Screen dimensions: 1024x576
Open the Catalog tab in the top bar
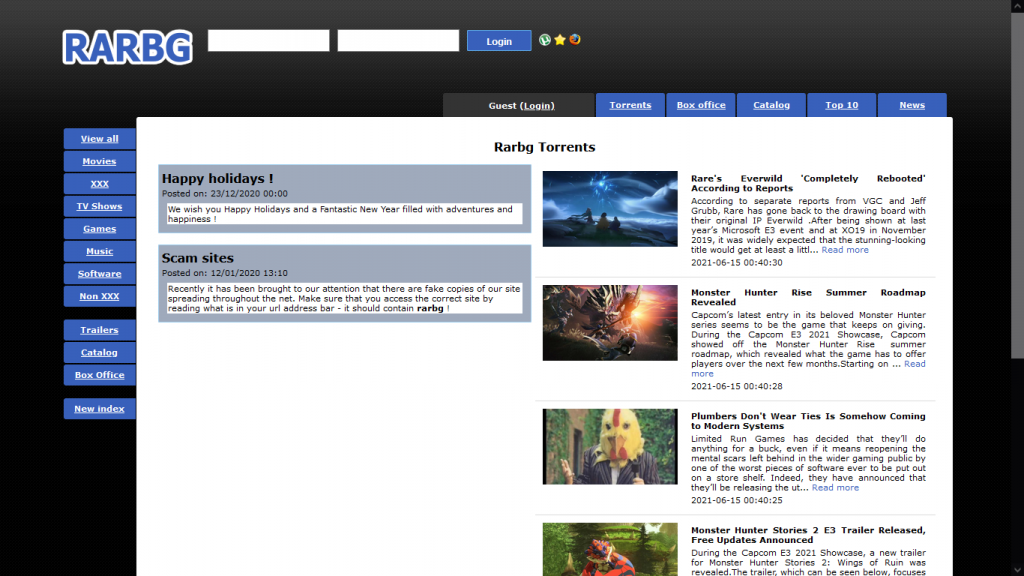(771, 105)
